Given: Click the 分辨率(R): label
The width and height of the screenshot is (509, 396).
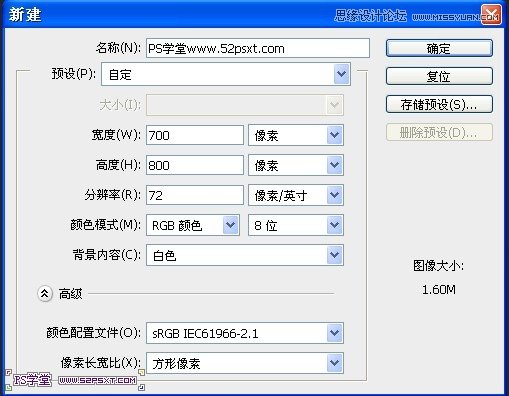Looking at the screenshot, I should pyautogui.click(x=112, y=195).
